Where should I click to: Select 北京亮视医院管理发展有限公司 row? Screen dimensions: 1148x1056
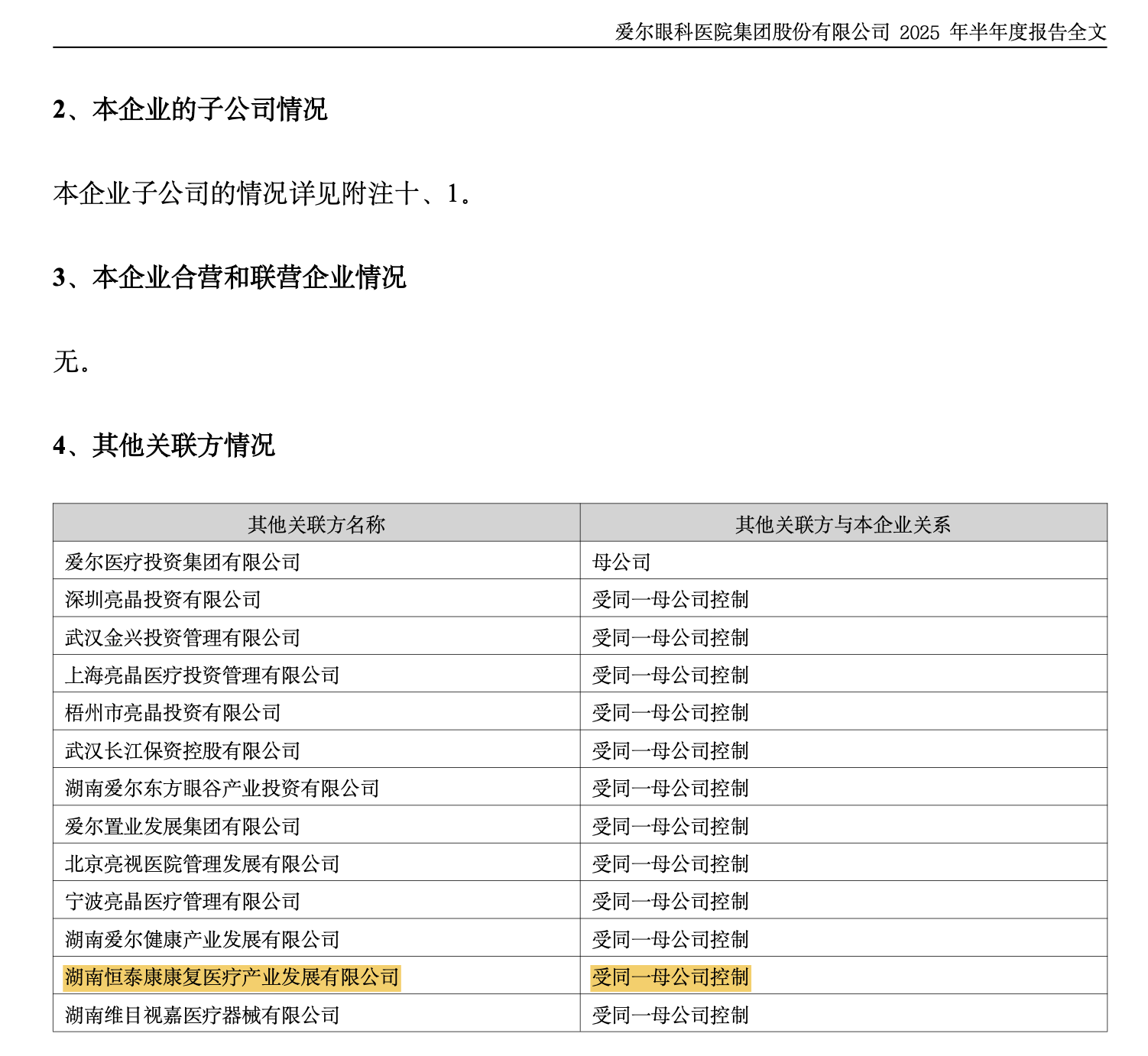pos(203,863)
